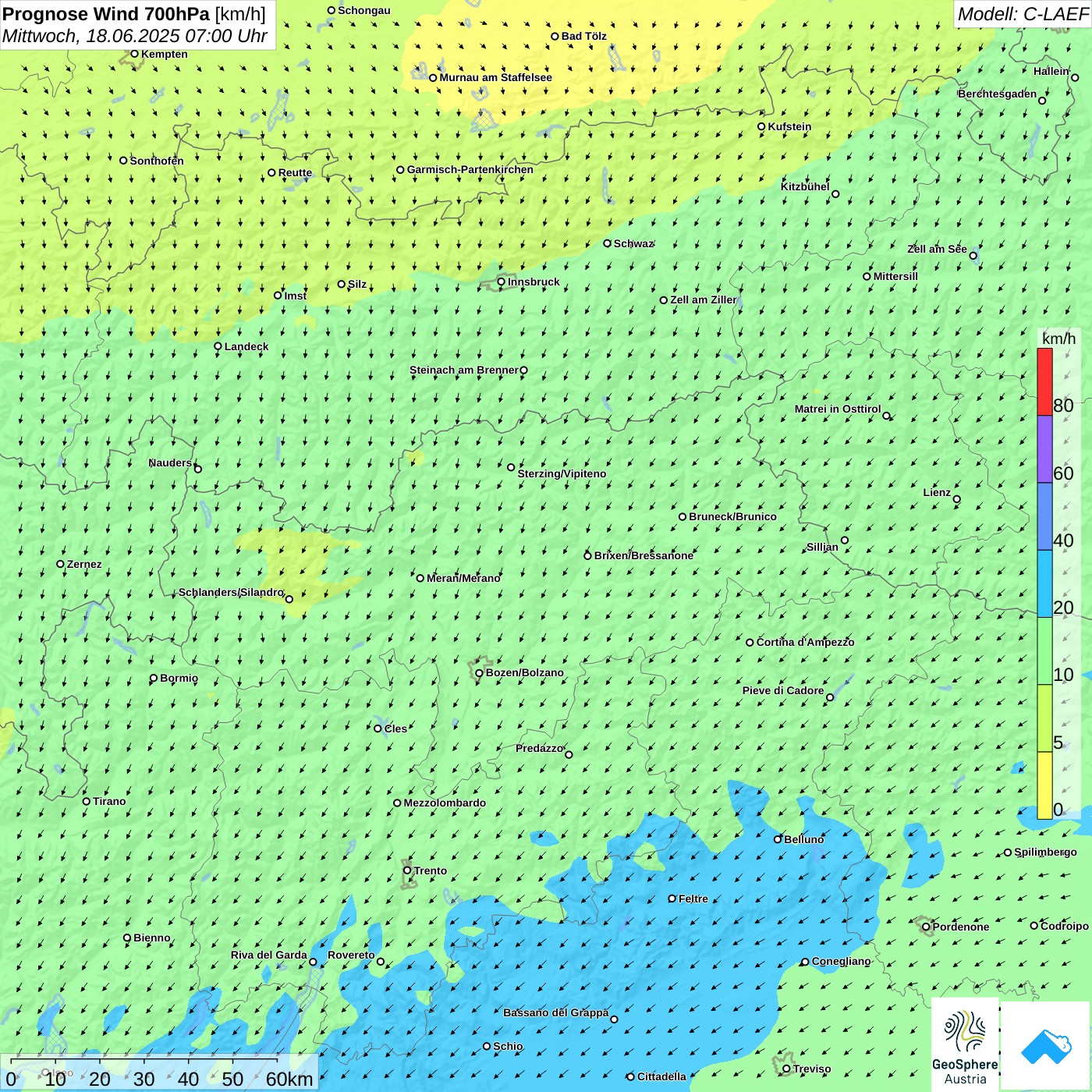Click the 'Kitzbühel' label

805,186
